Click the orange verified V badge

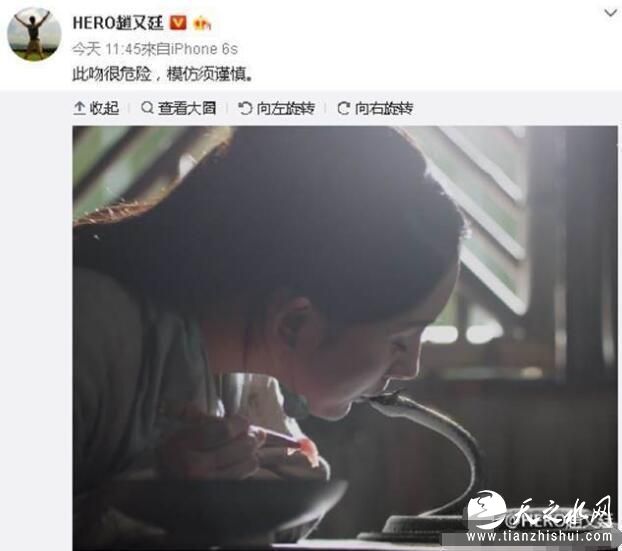(178, 23)
